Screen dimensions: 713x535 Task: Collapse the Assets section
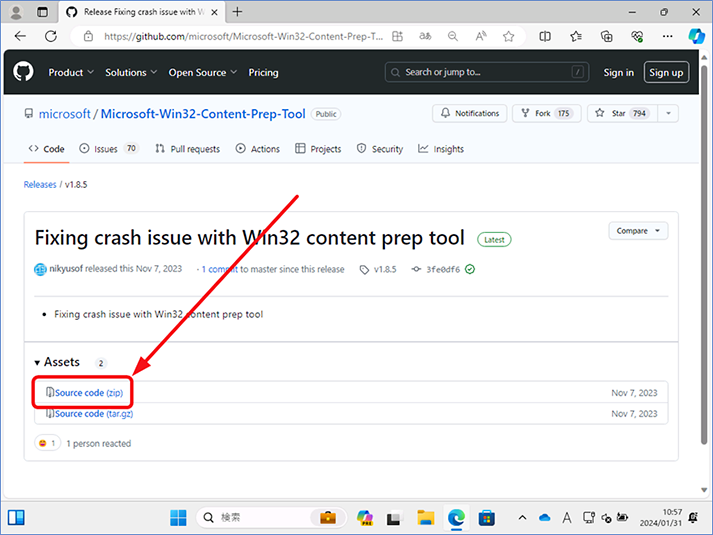pyautogui.click(x=57, y=362)
